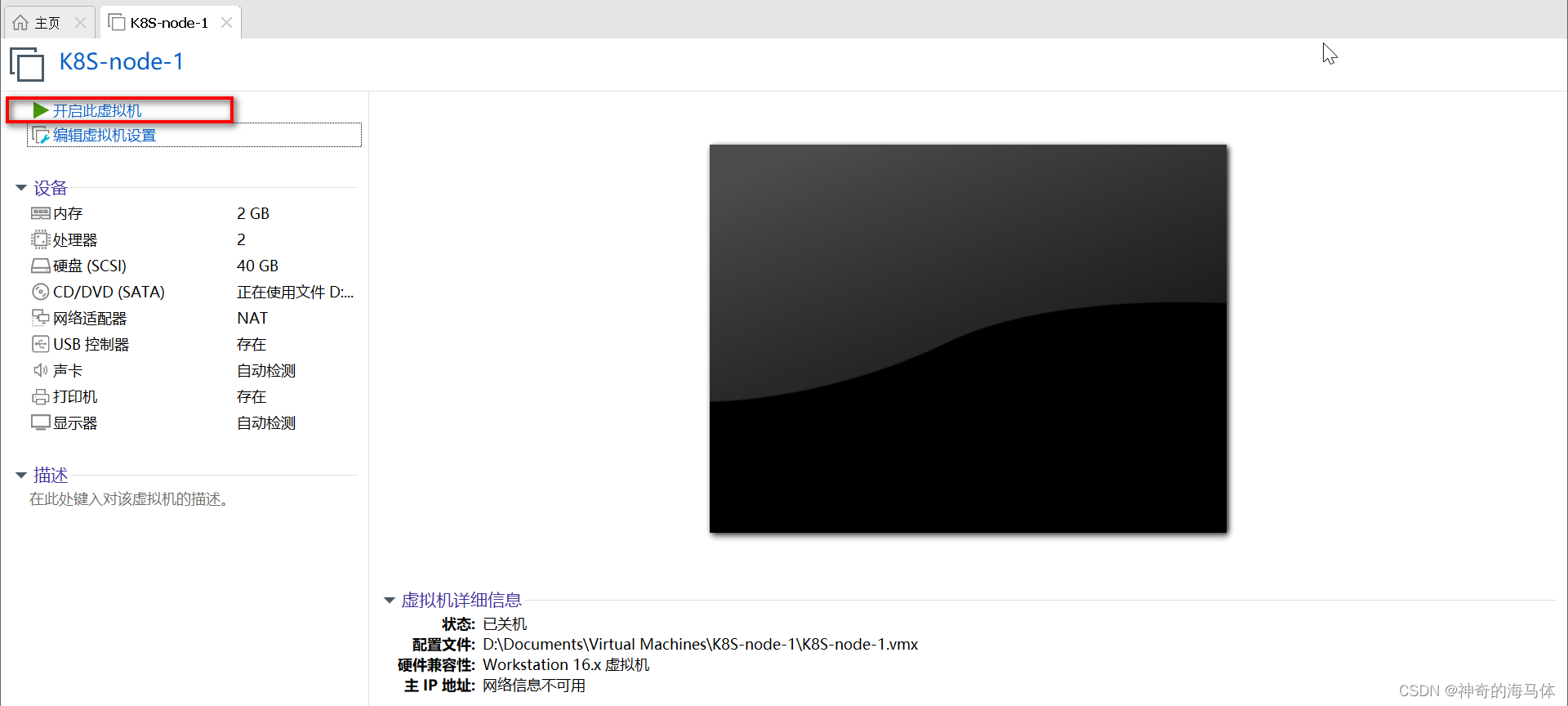Click the state value 已关机

505,623
